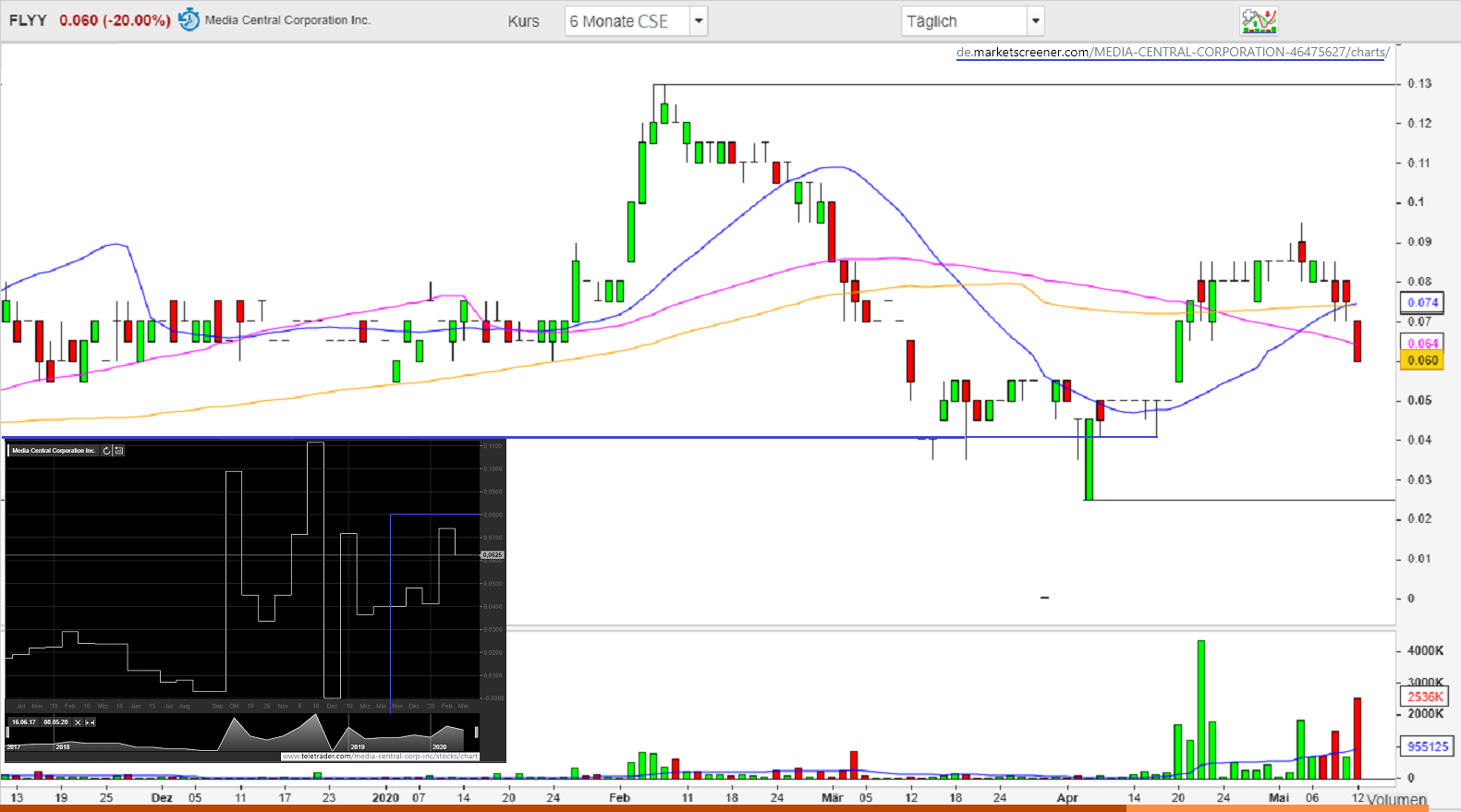
Task: Click the bold 2020 label on main time axis
Action: tap(385, 797)
